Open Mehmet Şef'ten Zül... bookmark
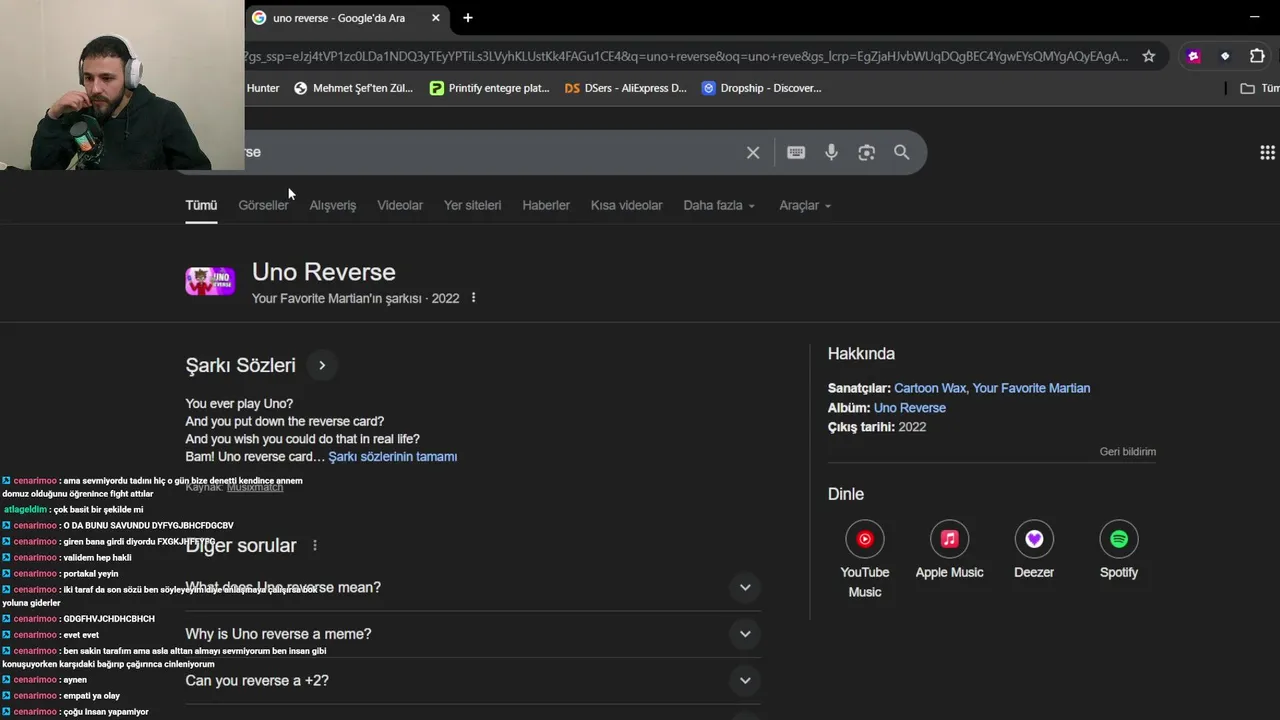This screenshot has height=720, width=1280. (x=353, y=88)
